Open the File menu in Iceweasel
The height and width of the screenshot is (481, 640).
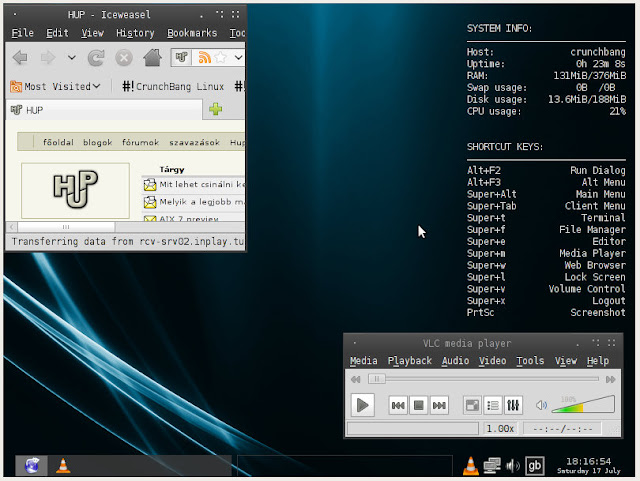tap(22, 33)
